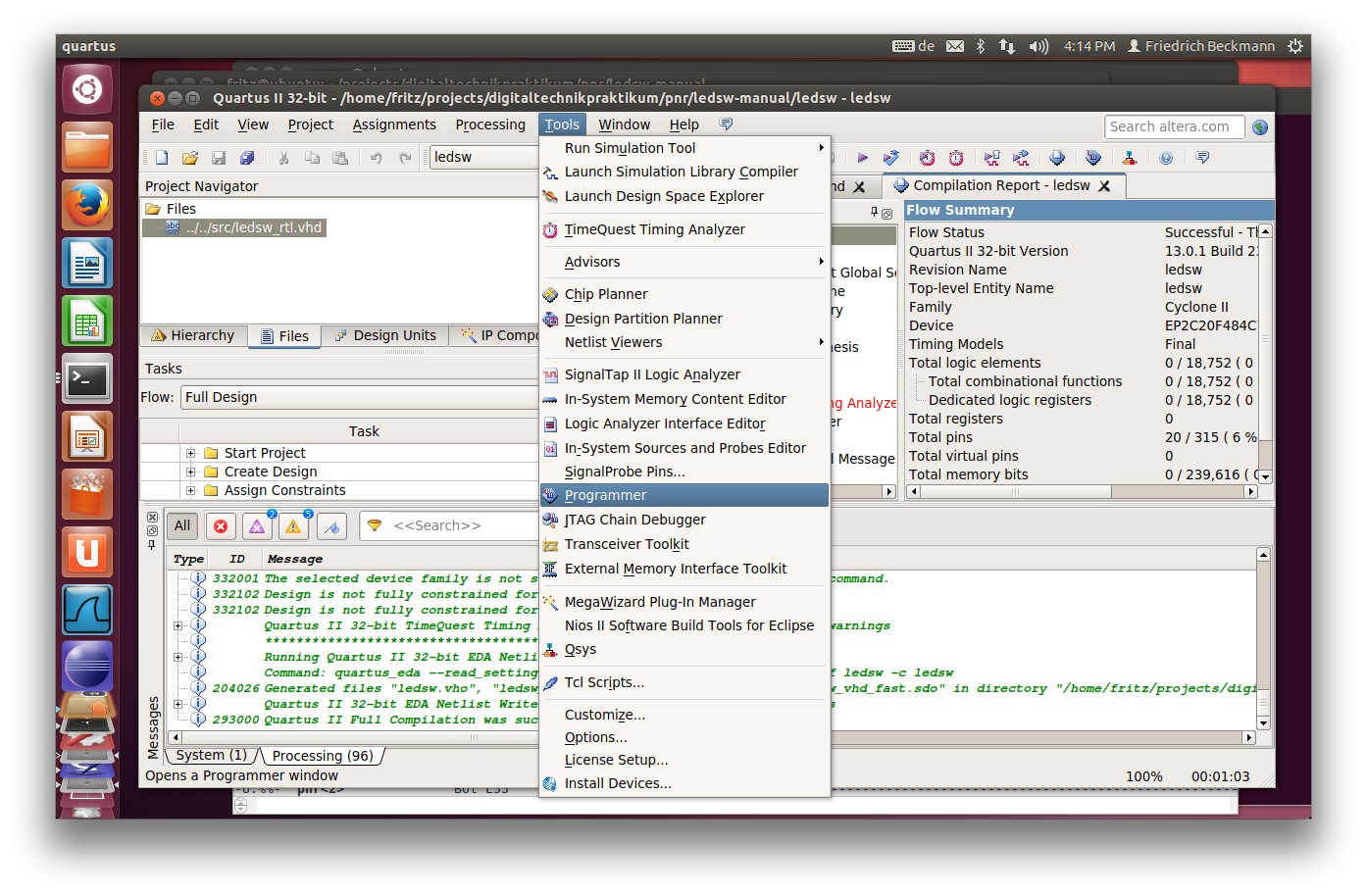Open the System (1) messages tab
The image size is (1367, 896).
click(x=211, y=755)
